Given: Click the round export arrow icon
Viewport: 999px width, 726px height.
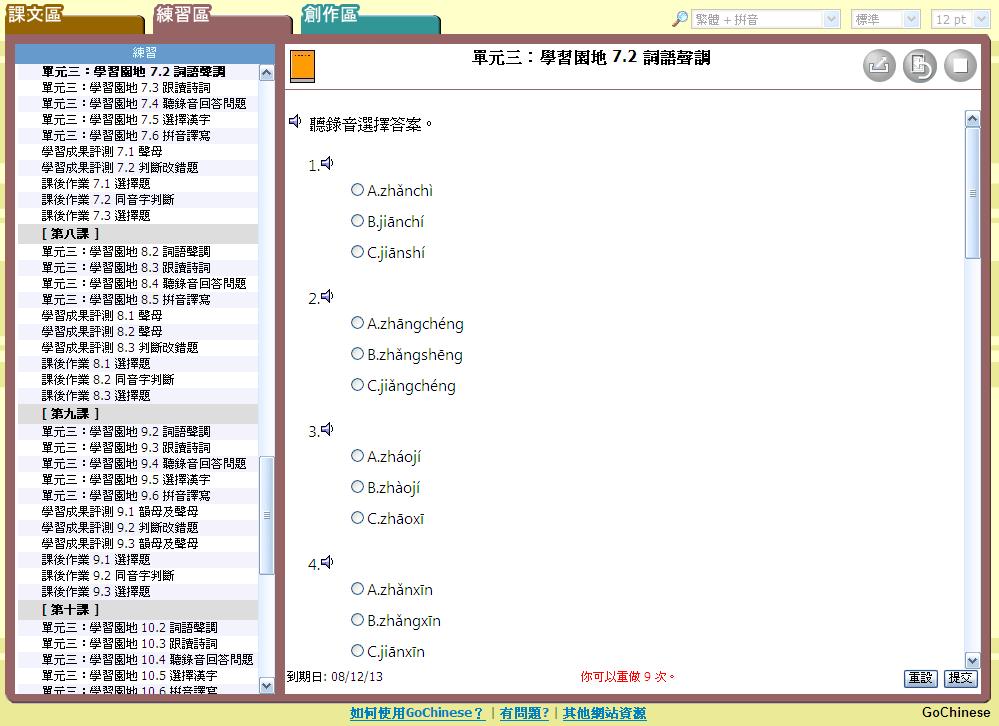Looking at the screenshot, I should point(880,66).
